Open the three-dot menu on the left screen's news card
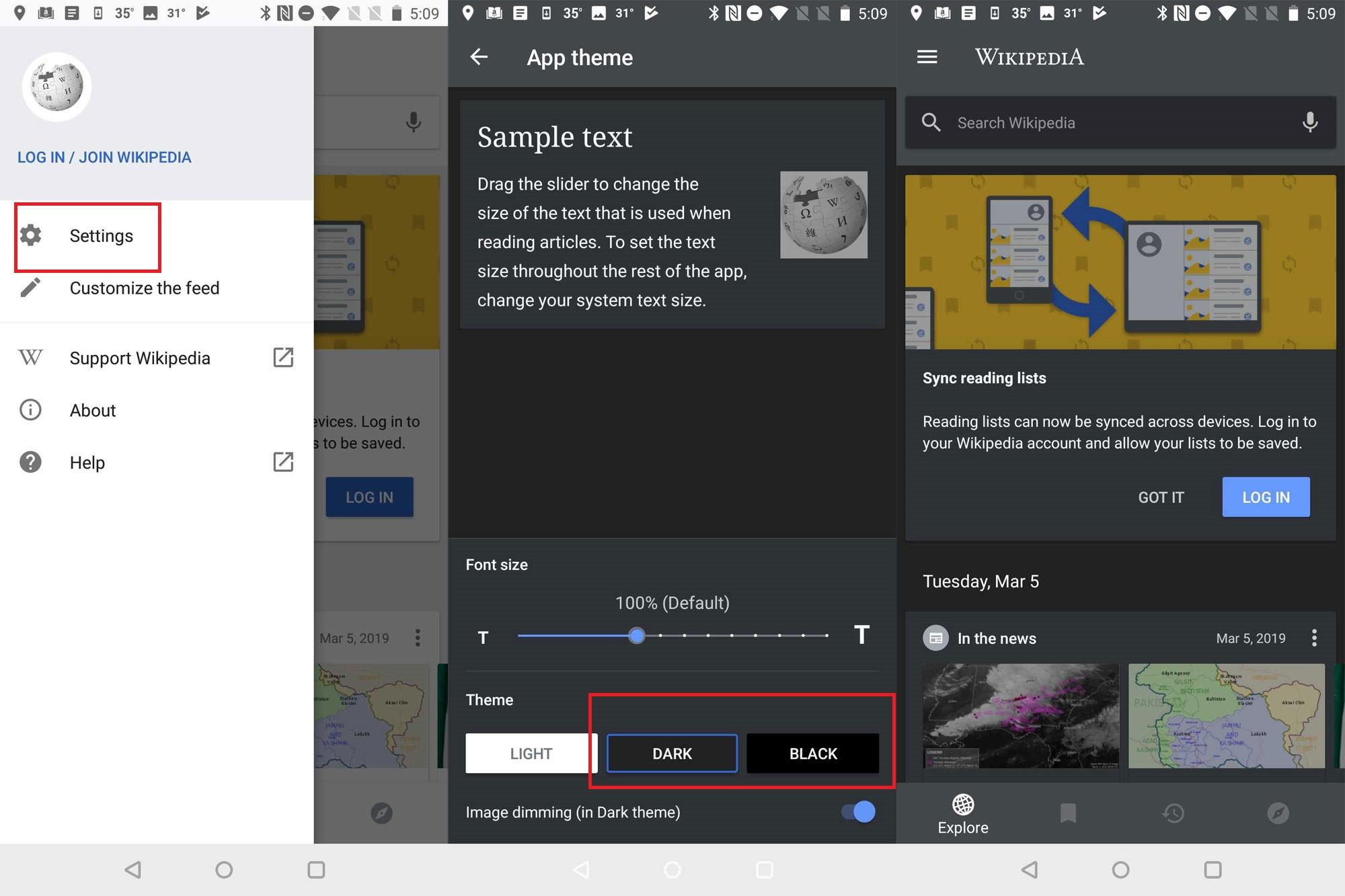 coord(418,638)
